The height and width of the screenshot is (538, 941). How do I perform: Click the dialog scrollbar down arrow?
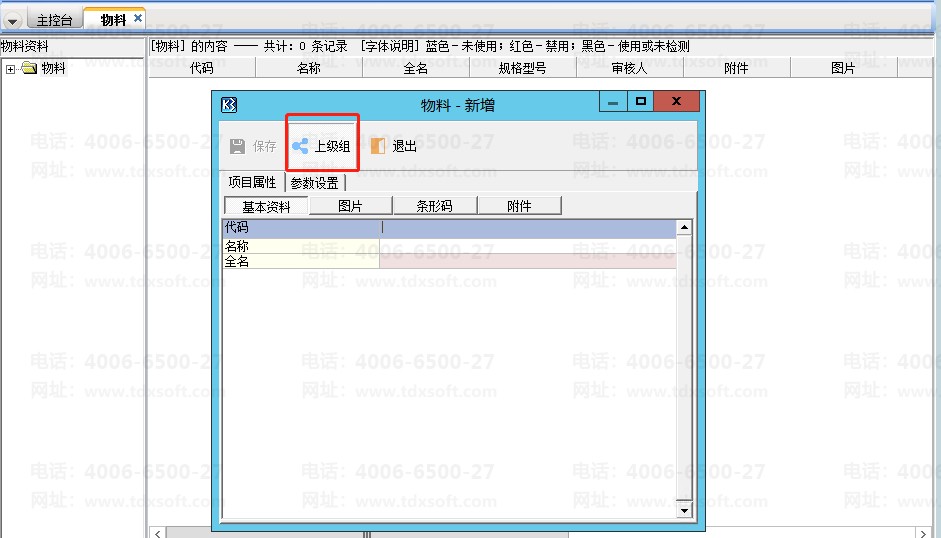click(684, 510)
